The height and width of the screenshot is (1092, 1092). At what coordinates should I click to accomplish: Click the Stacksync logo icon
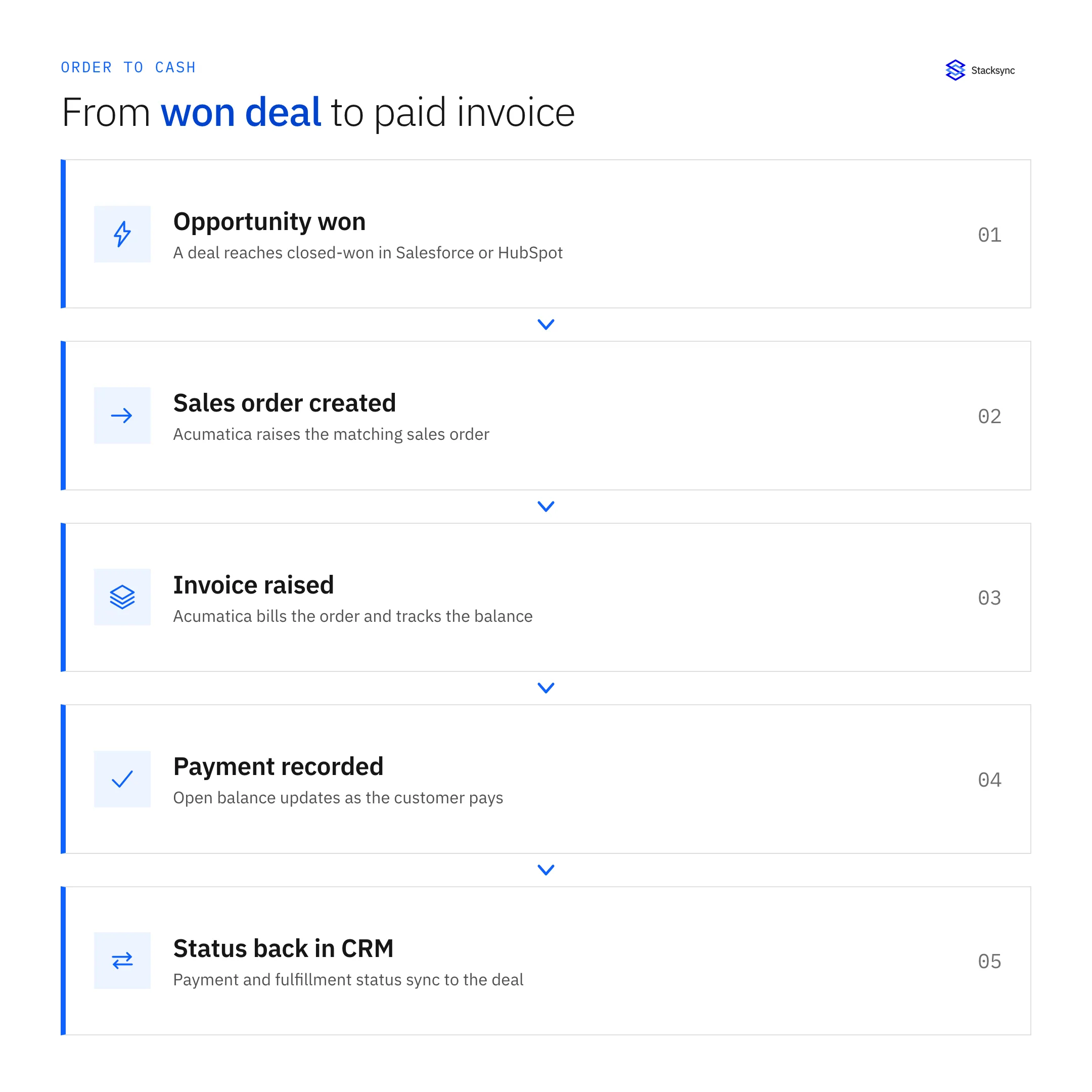click(955, 70)
